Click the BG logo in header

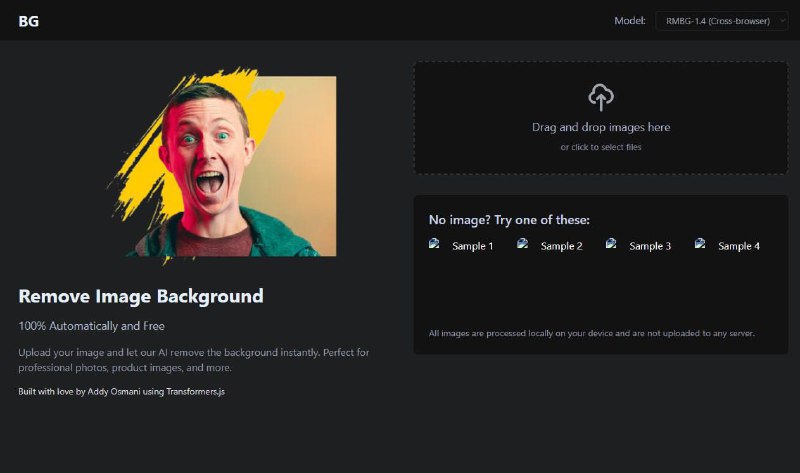click(x=29, y=21)
